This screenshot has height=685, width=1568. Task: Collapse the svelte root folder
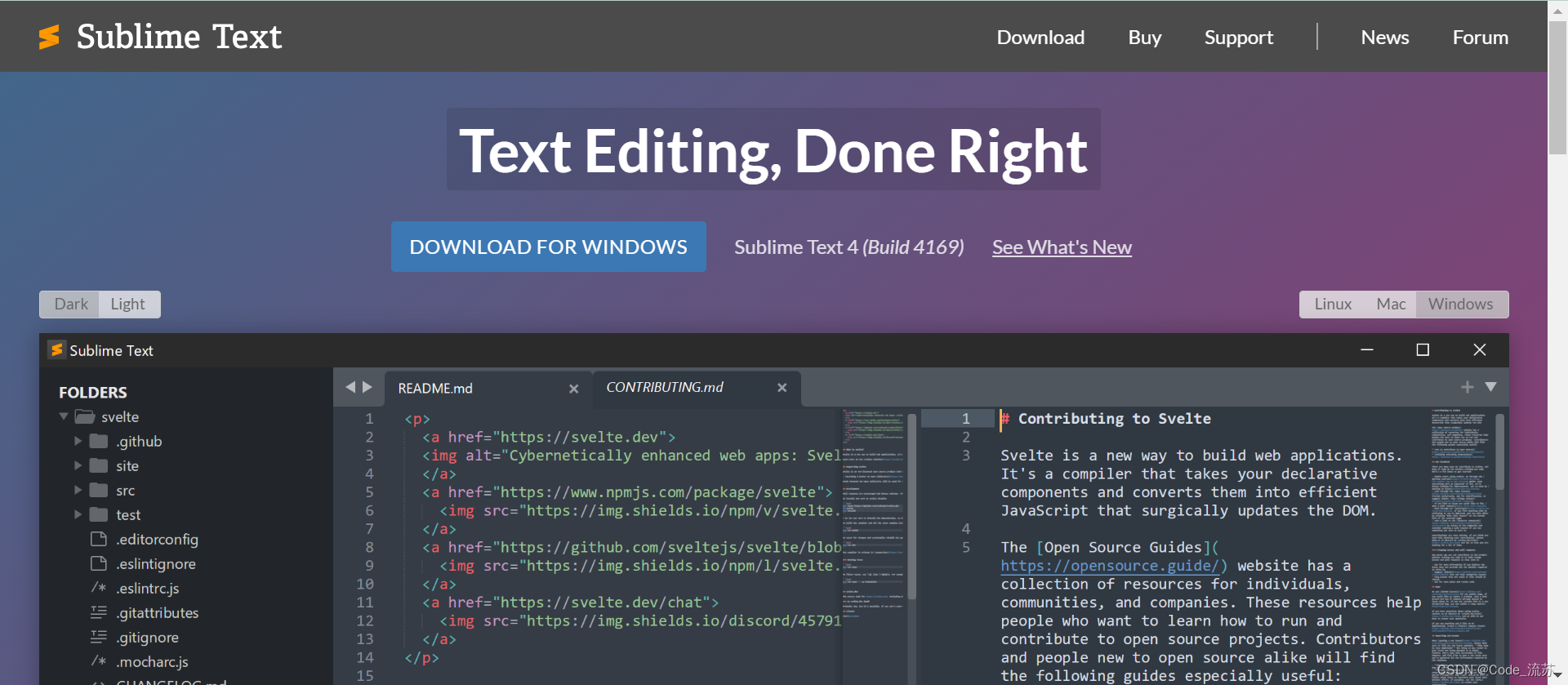(64, 416)
